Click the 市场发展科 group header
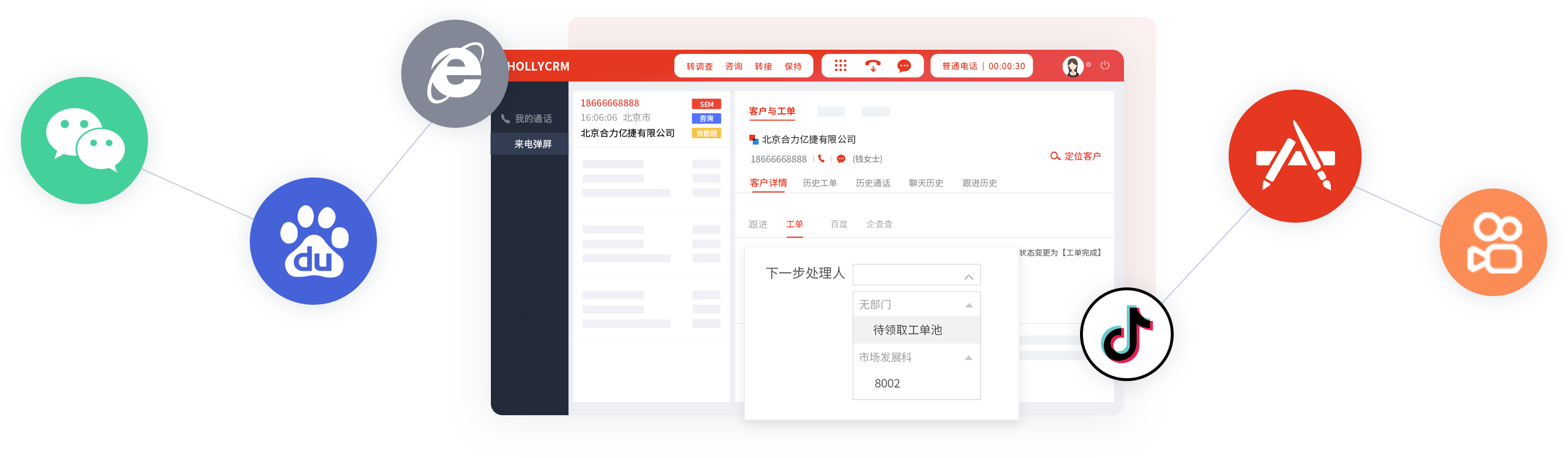The height and width of the screenshot is (458, 1568). coord(916,357)
